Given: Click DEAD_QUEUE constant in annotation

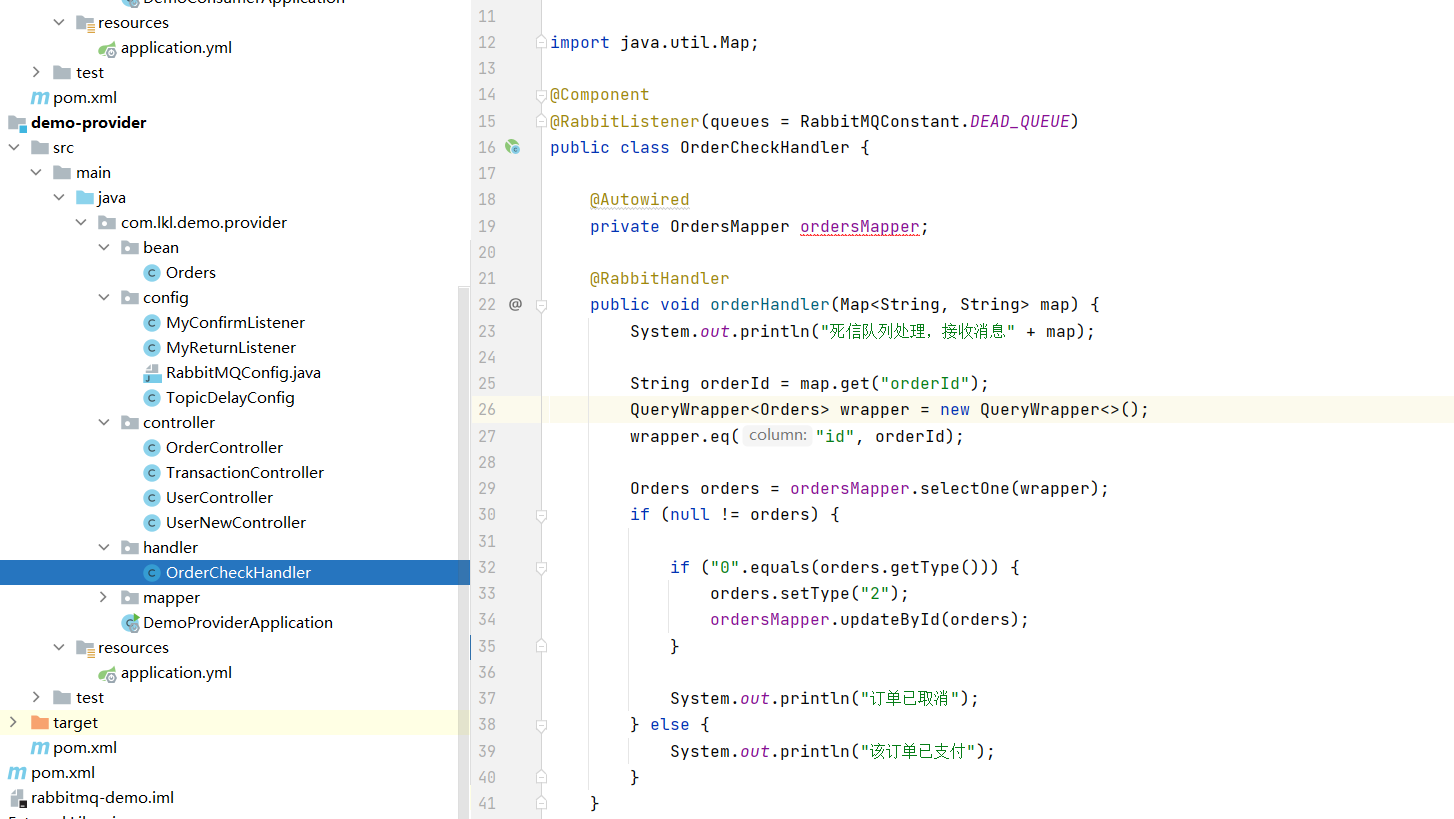Looking at the screenshot, I should (1020, 121).
